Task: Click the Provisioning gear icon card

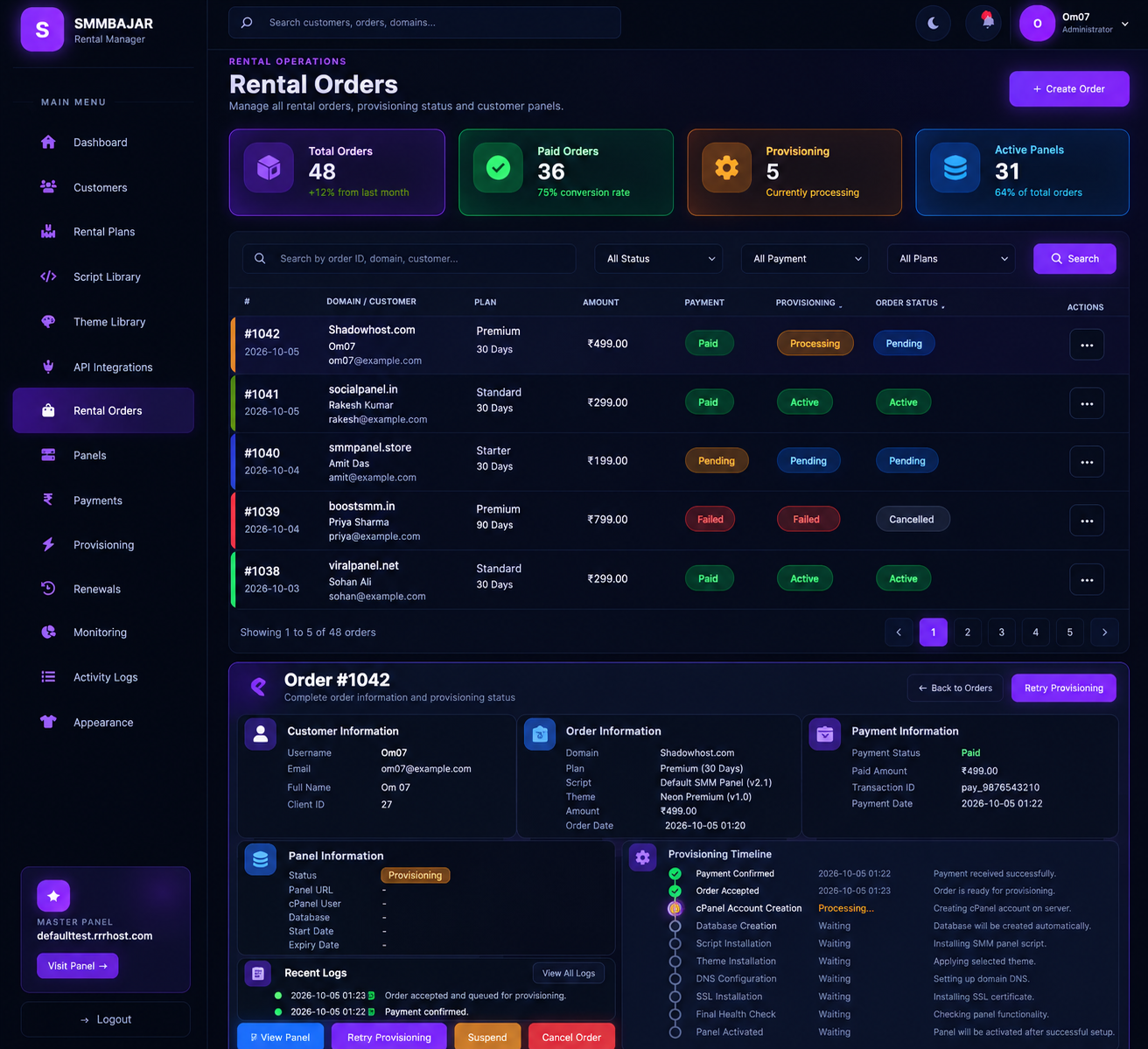Action: tap(726, 167)
